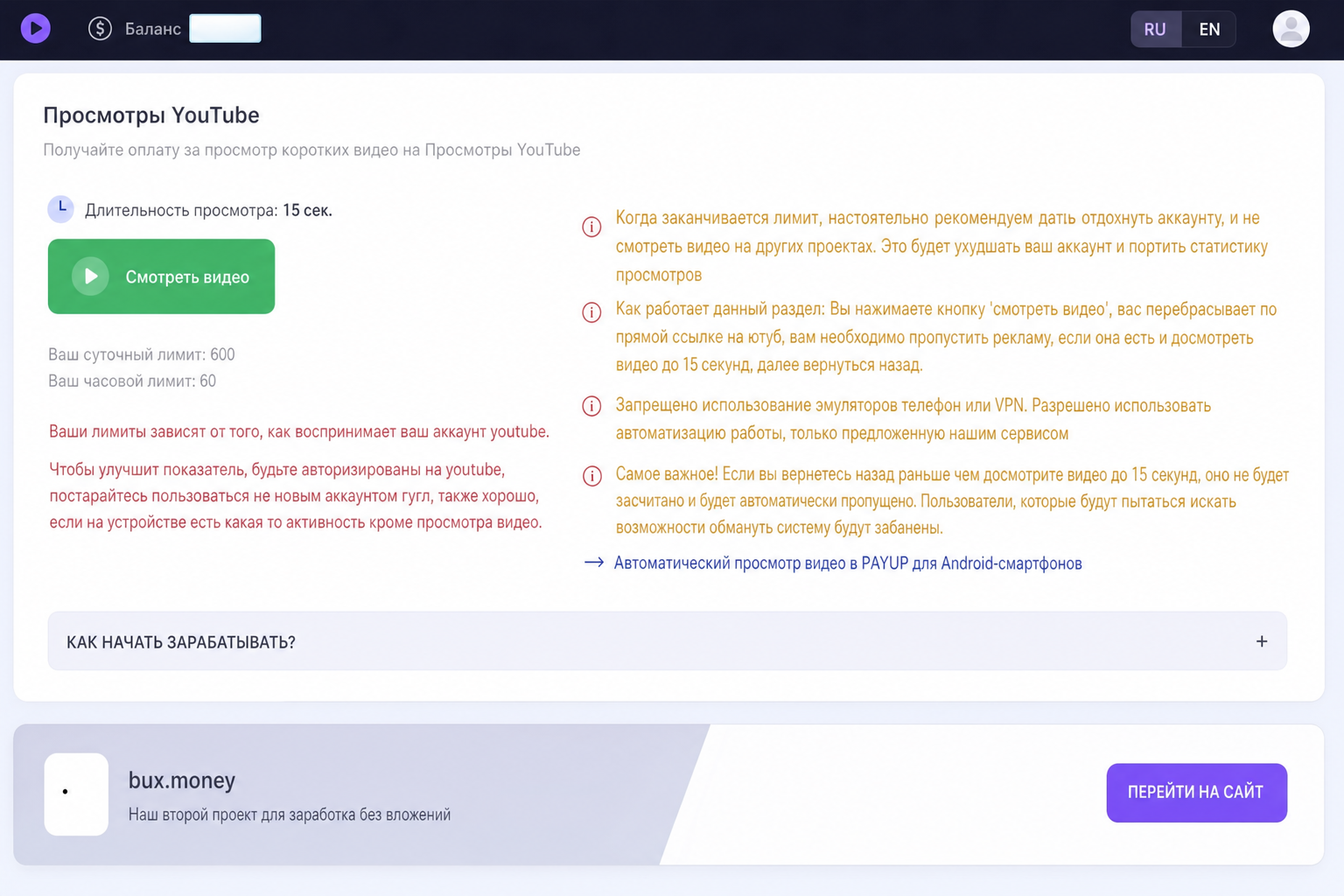Open the user profile avatar
Image resolution: width=1344 pixels, height=896 pixels.
(x=1291, y=29)
